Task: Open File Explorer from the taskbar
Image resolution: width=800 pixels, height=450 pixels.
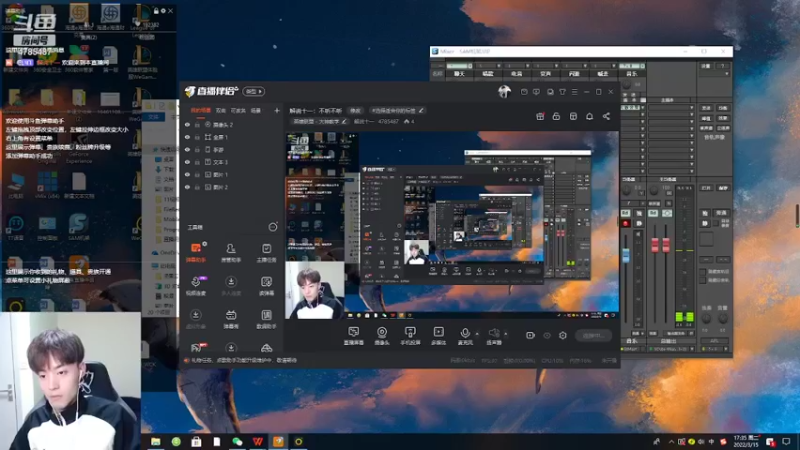Action: tap(156, 441)
